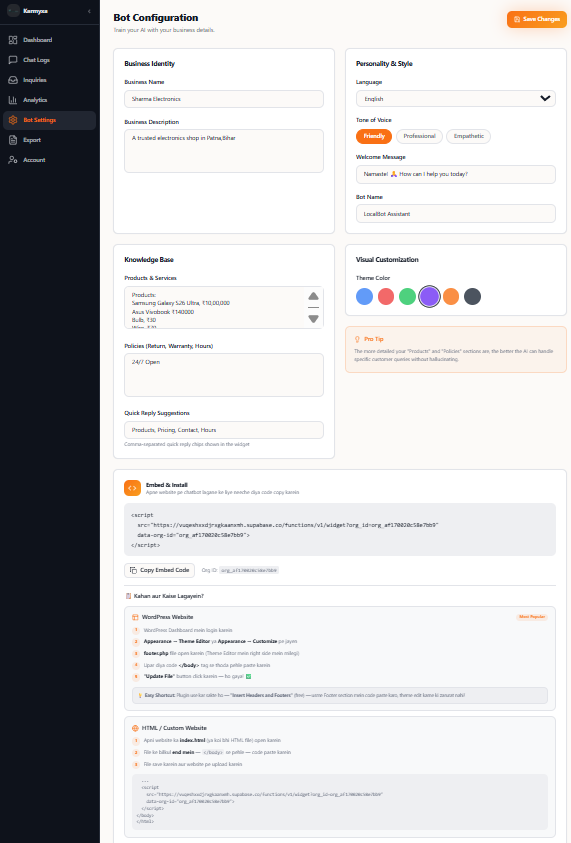Click the Bot Settings gear icon
The height and width of the screenshot is (843, 571).
point(13,120)
